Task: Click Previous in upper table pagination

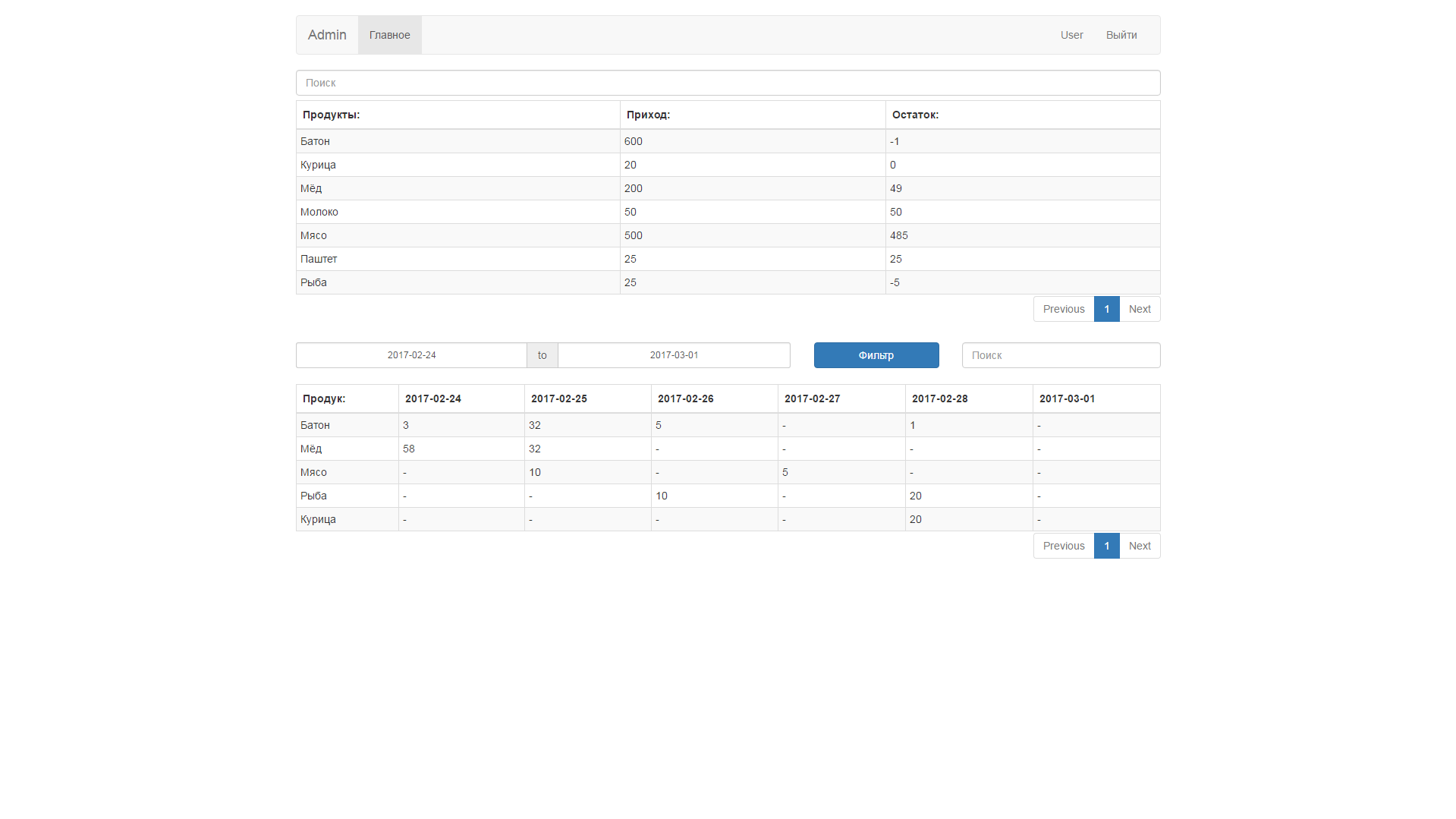Action: click(x=1064, y=309)
